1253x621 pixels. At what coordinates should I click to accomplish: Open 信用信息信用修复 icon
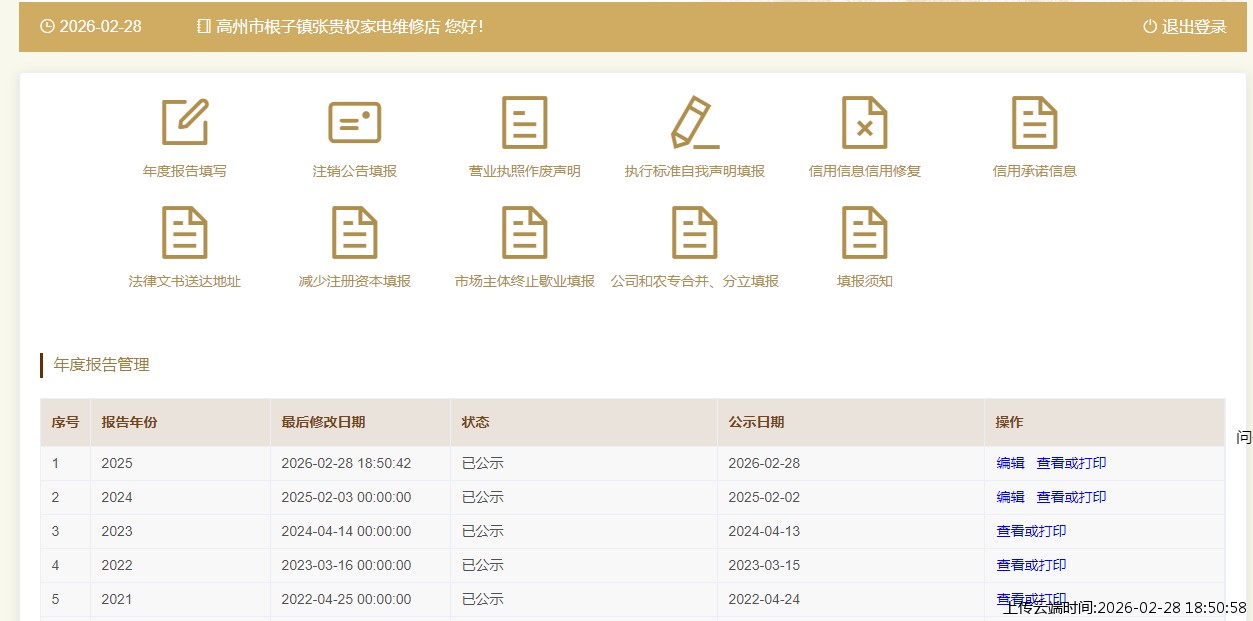[864, 123]
